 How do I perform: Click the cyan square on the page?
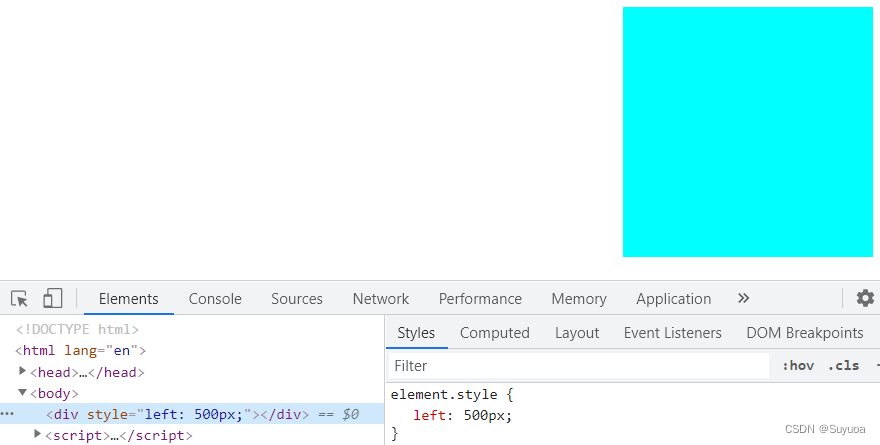748,132
